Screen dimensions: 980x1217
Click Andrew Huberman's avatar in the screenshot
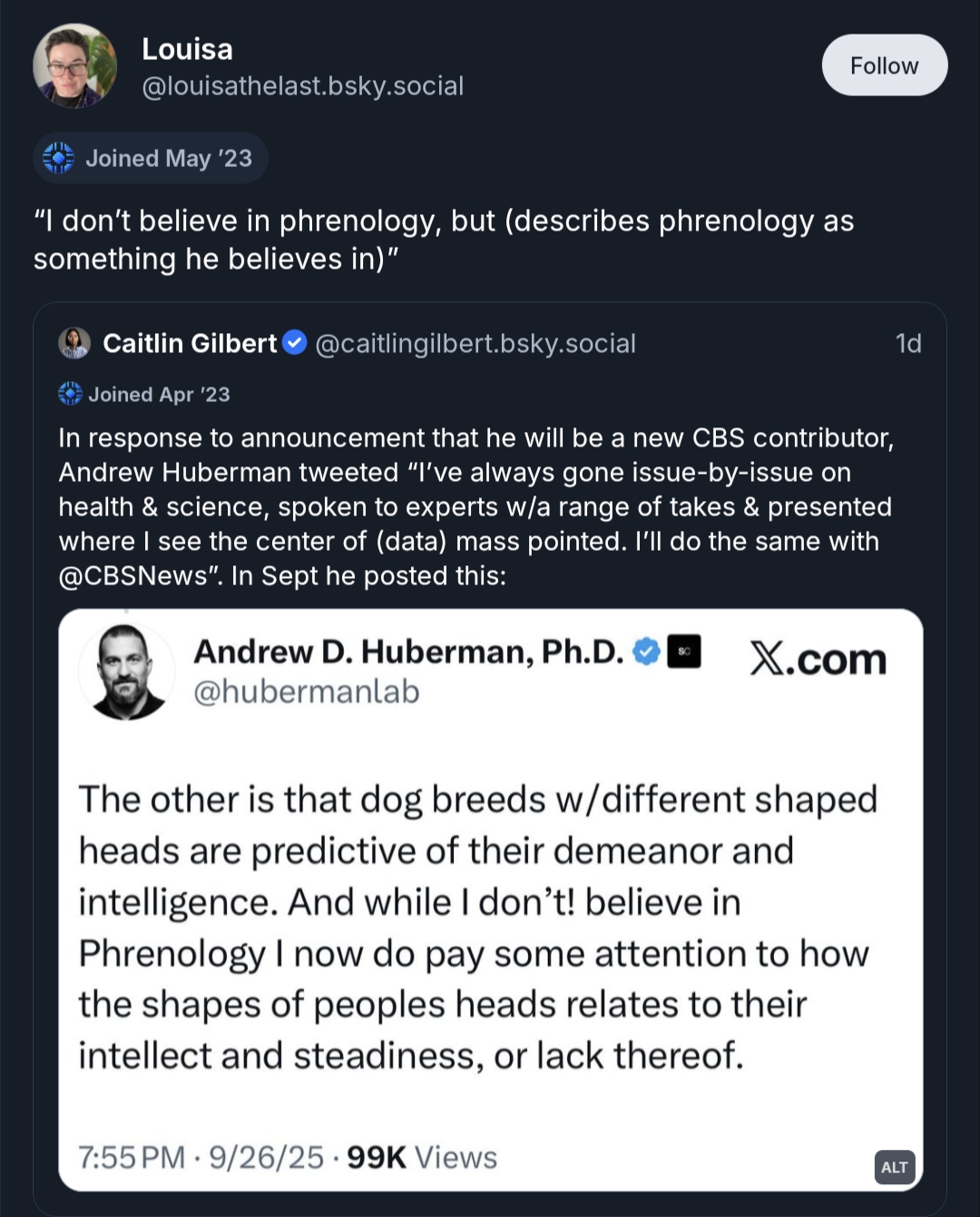[126, 672]
